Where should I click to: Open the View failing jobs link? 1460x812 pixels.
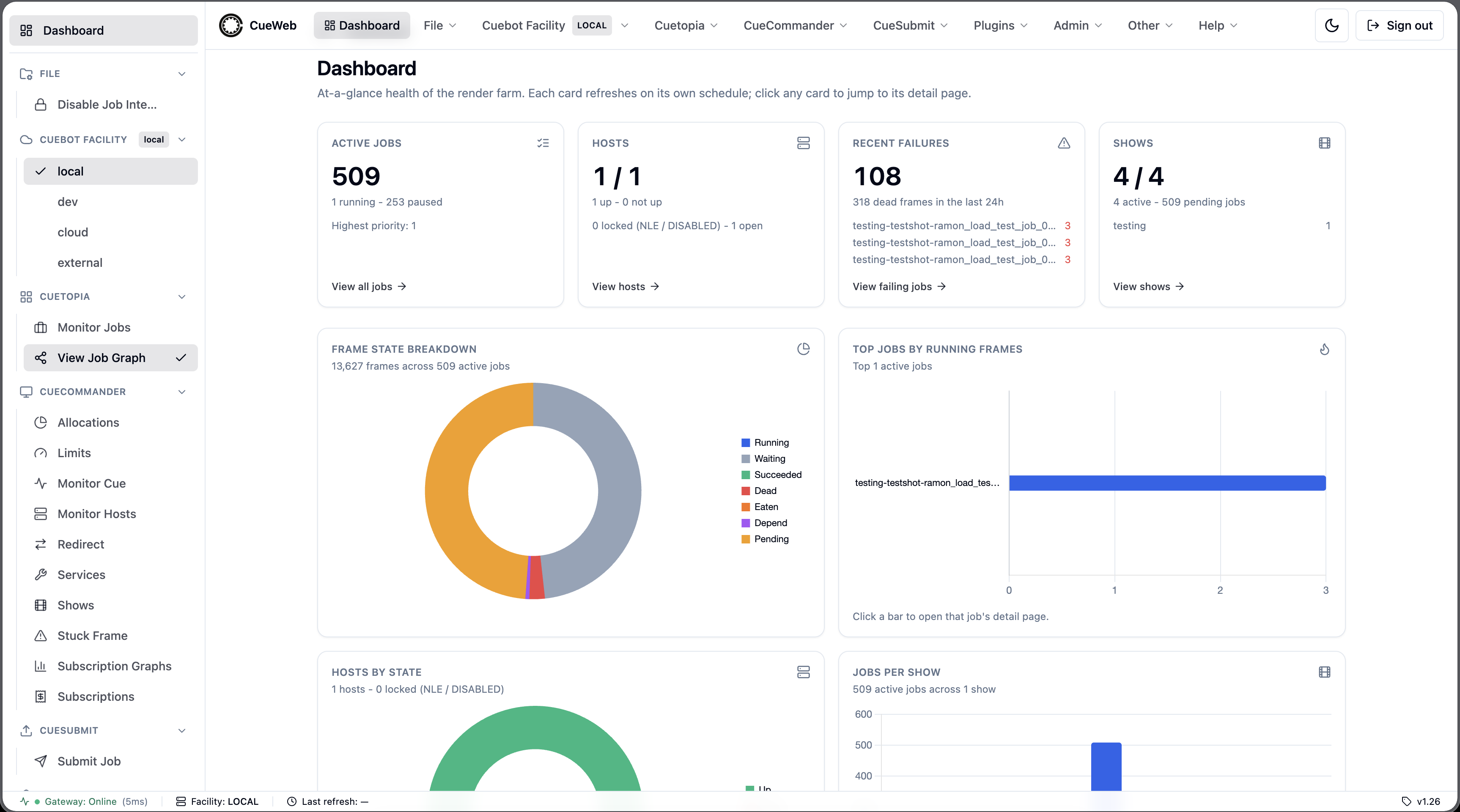900,287
